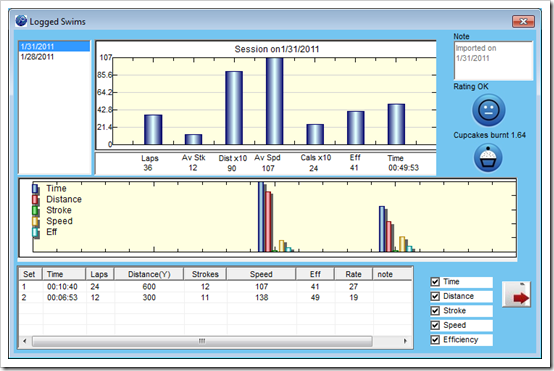This screenshot has height=371, width=554.
Task: Select the 1/28/2011 session
Action: coord(54,57)
